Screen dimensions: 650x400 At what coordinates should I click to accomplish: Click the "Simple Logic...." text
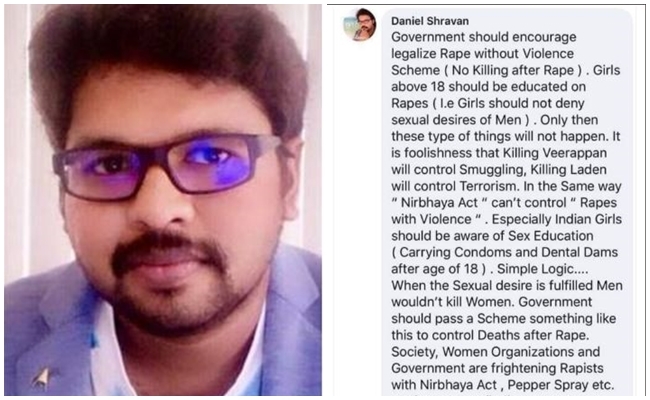[541, 269]
